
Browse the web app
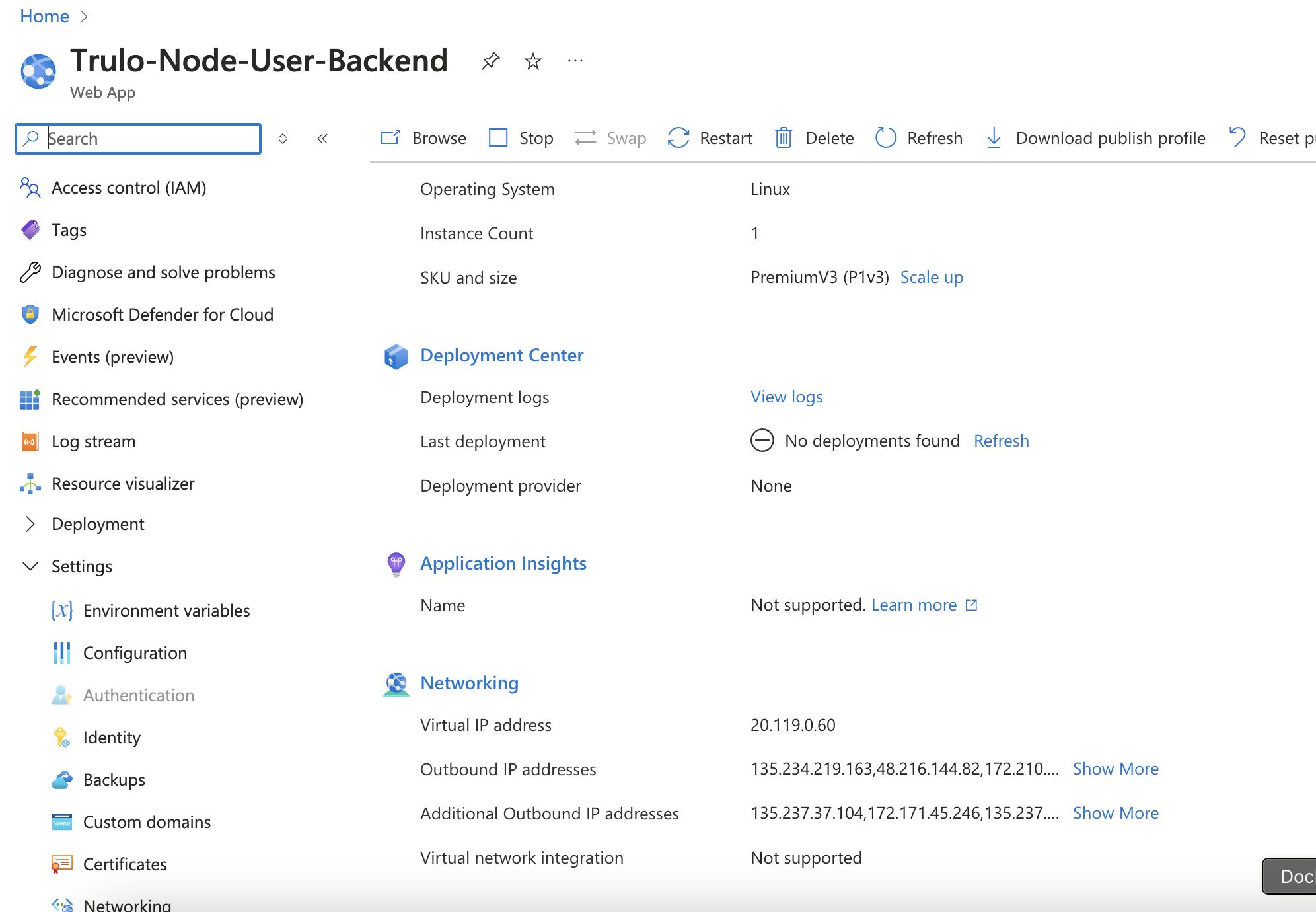point(423,138)
